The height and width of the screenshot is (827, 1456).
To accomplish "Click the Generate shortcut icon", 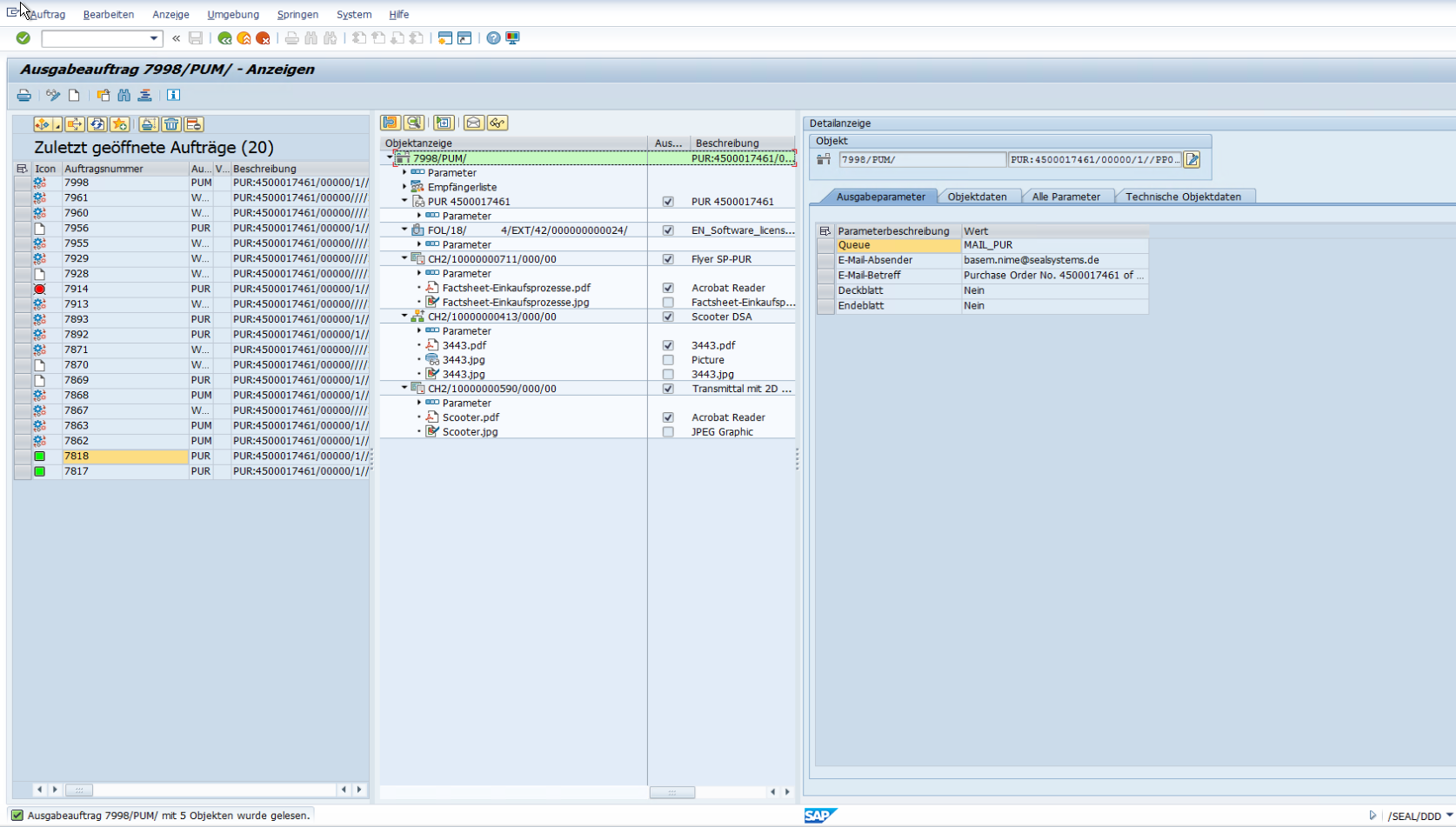I will (464, 38).
